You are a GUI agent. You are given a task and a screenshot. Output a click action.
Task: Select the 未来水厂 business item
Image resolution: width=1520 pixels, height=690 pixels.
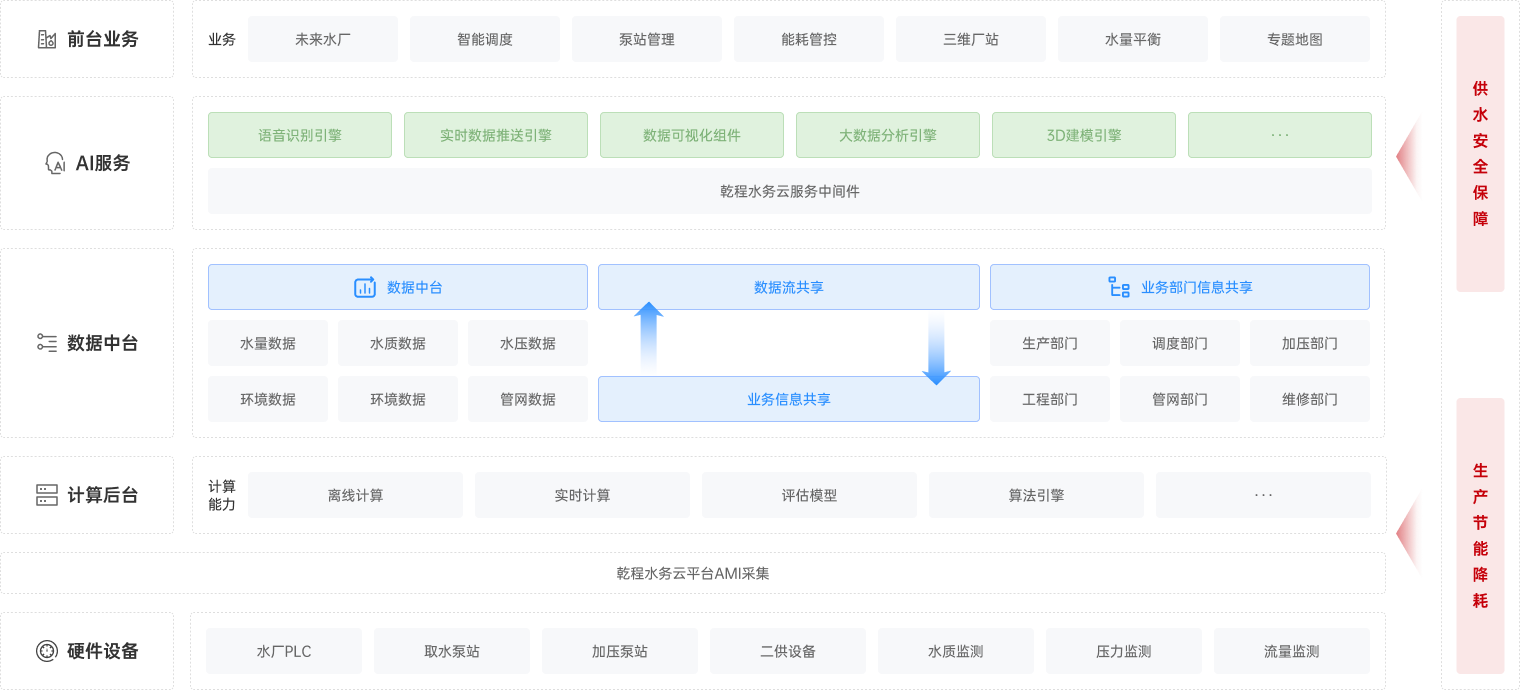[322, 40]
